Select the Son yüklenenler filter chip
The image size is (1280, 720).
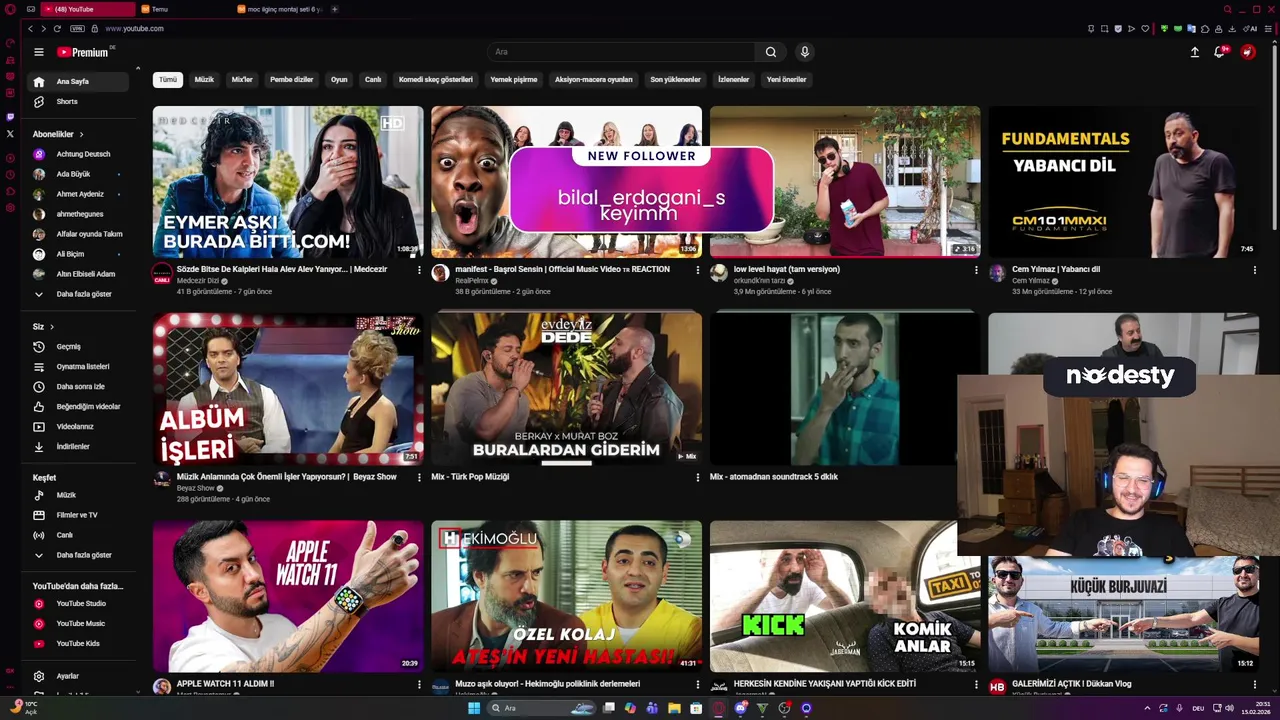pos(676,80)
